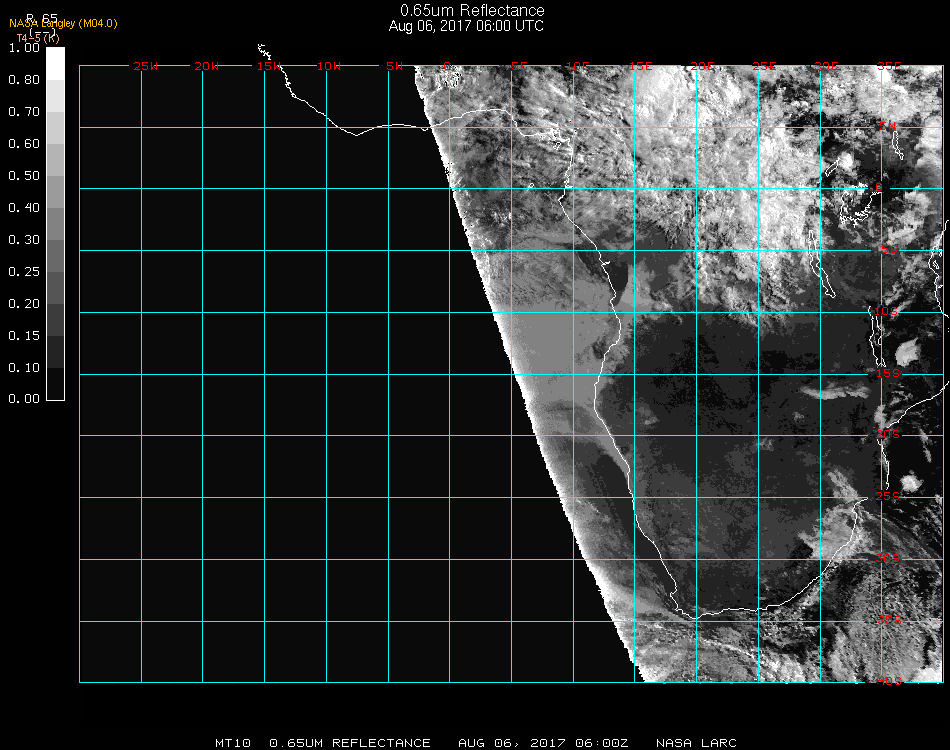Click the 0.80 colorbar scale value
The width and height of the screenshot is (950, 750).
(x=24, y=80)
